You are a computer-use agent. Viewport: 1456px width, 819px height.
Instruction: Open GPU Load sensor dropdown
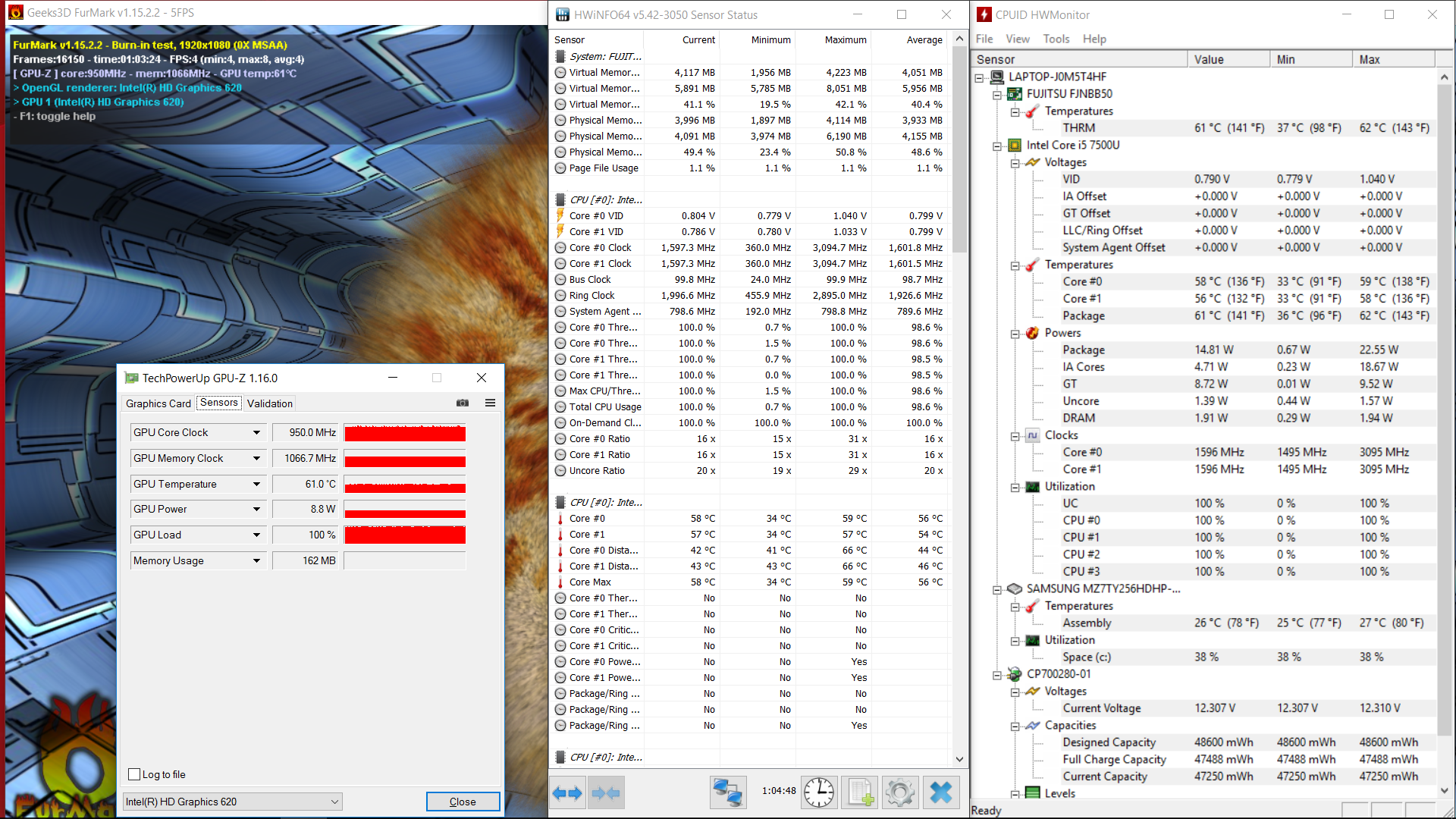pos(256,535)
